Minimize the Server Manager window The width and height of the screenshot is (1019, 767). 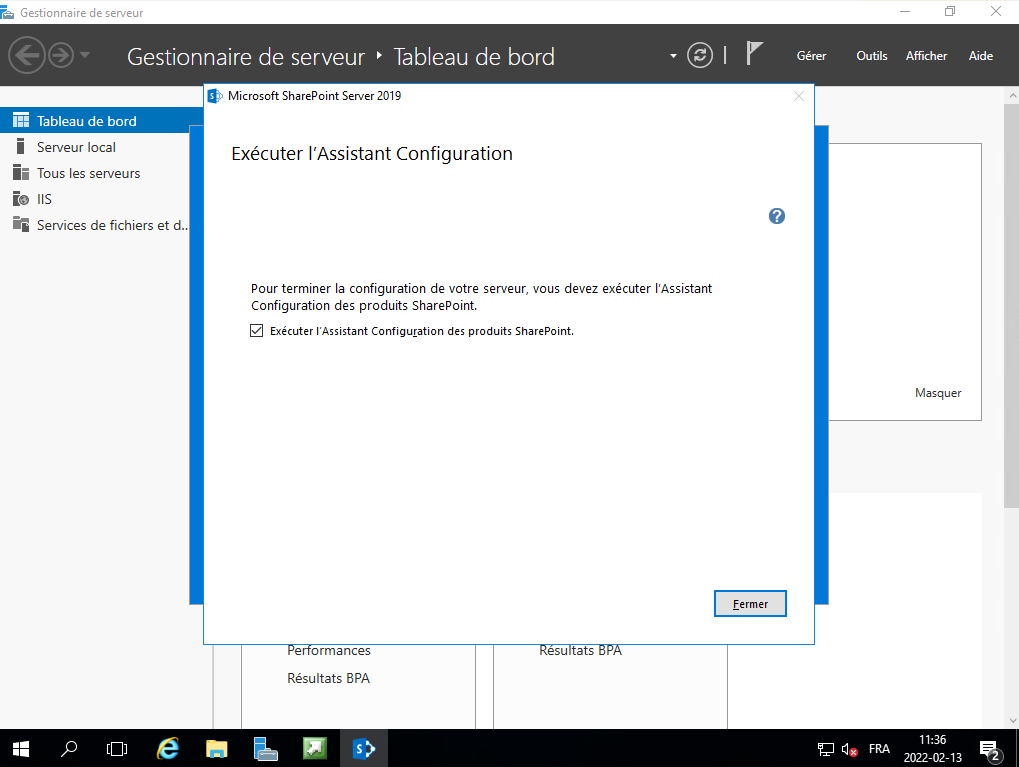click(905, 12)
